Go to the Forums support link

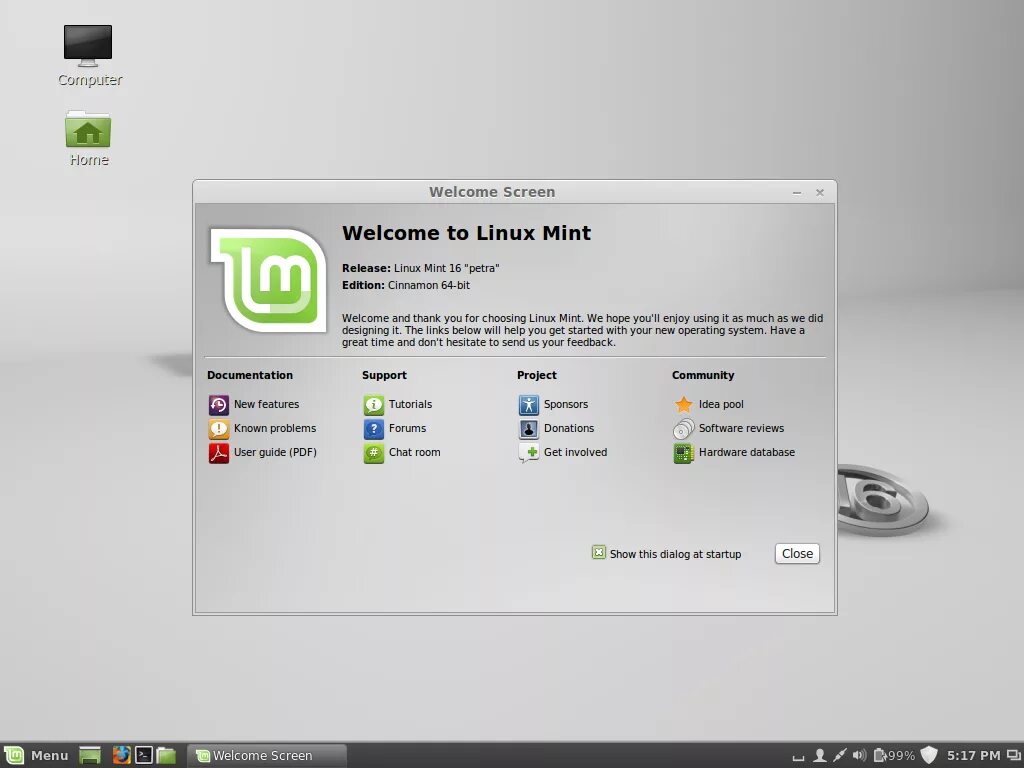click(395, 428)
